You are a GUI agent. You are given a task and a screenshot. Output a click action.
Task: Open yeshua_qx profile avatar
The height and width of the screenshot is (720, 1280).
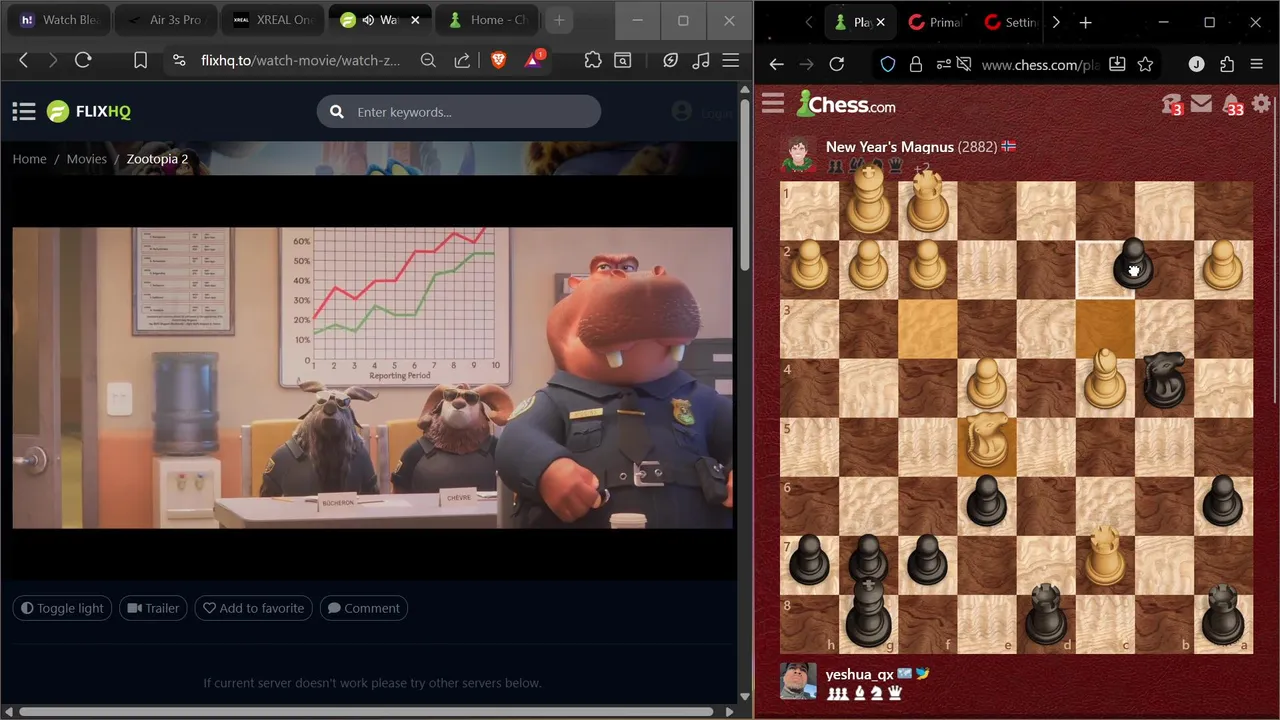(798, 681)
